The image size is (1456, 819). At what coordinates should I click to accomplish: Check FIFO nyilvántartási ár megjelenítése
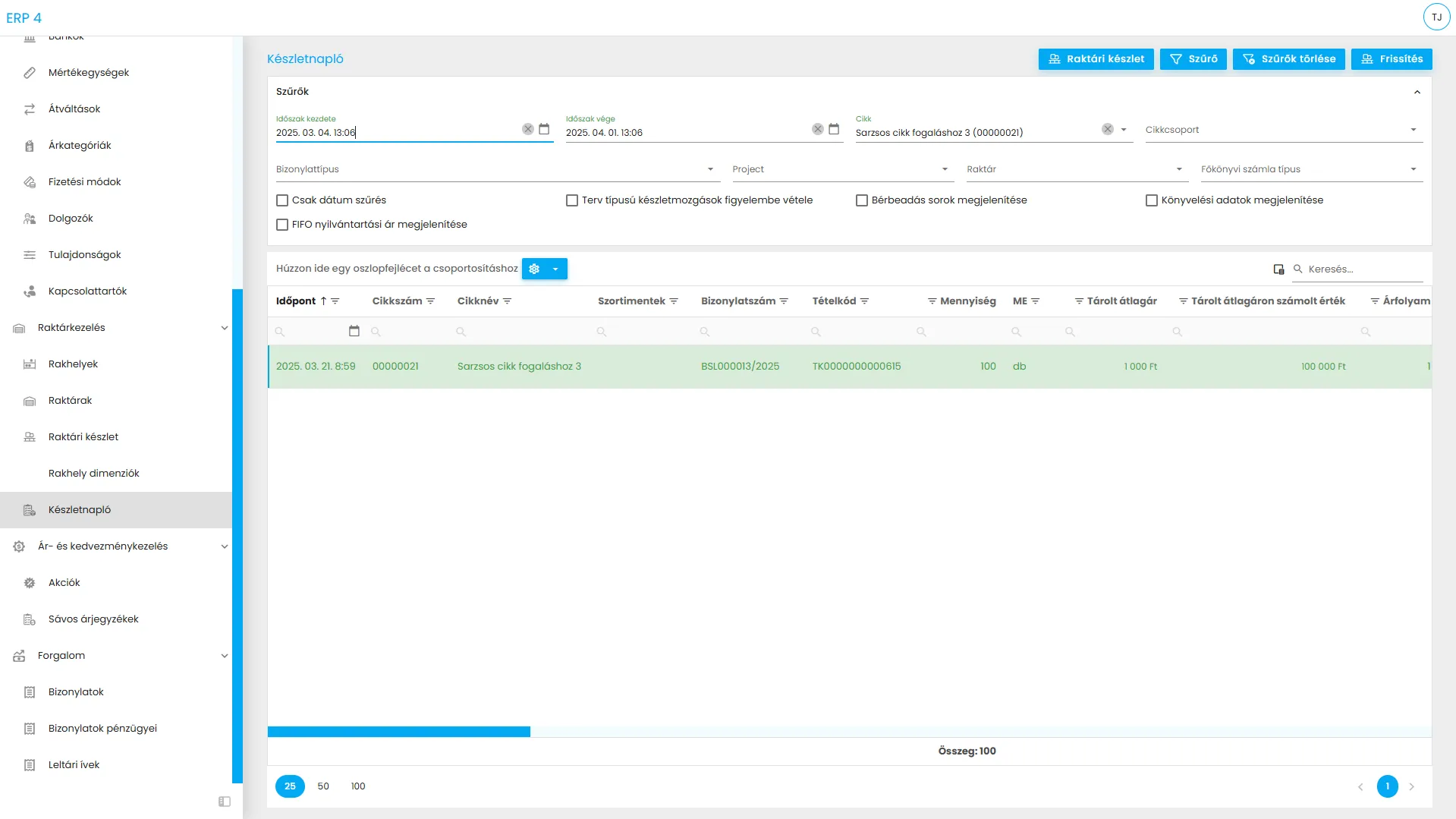pos(282,225)
